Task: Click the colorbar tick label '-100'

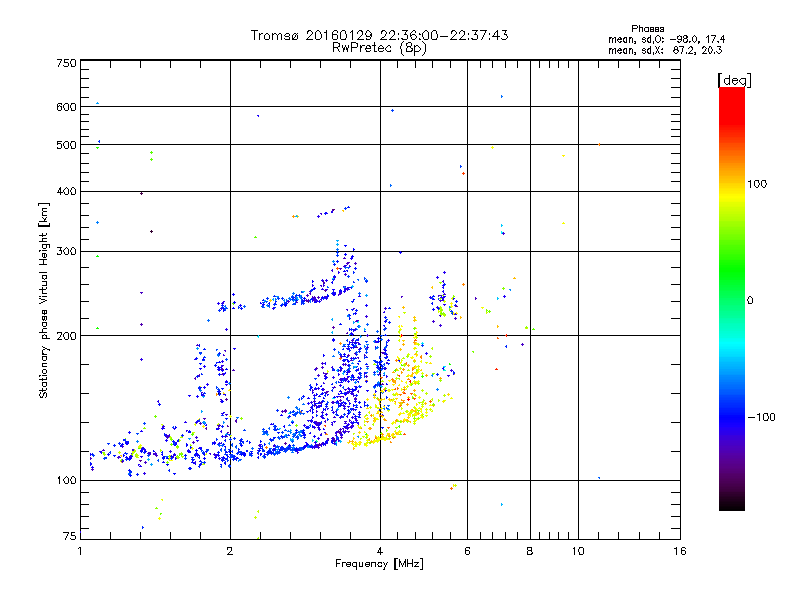Action: [x=762, y=417]
